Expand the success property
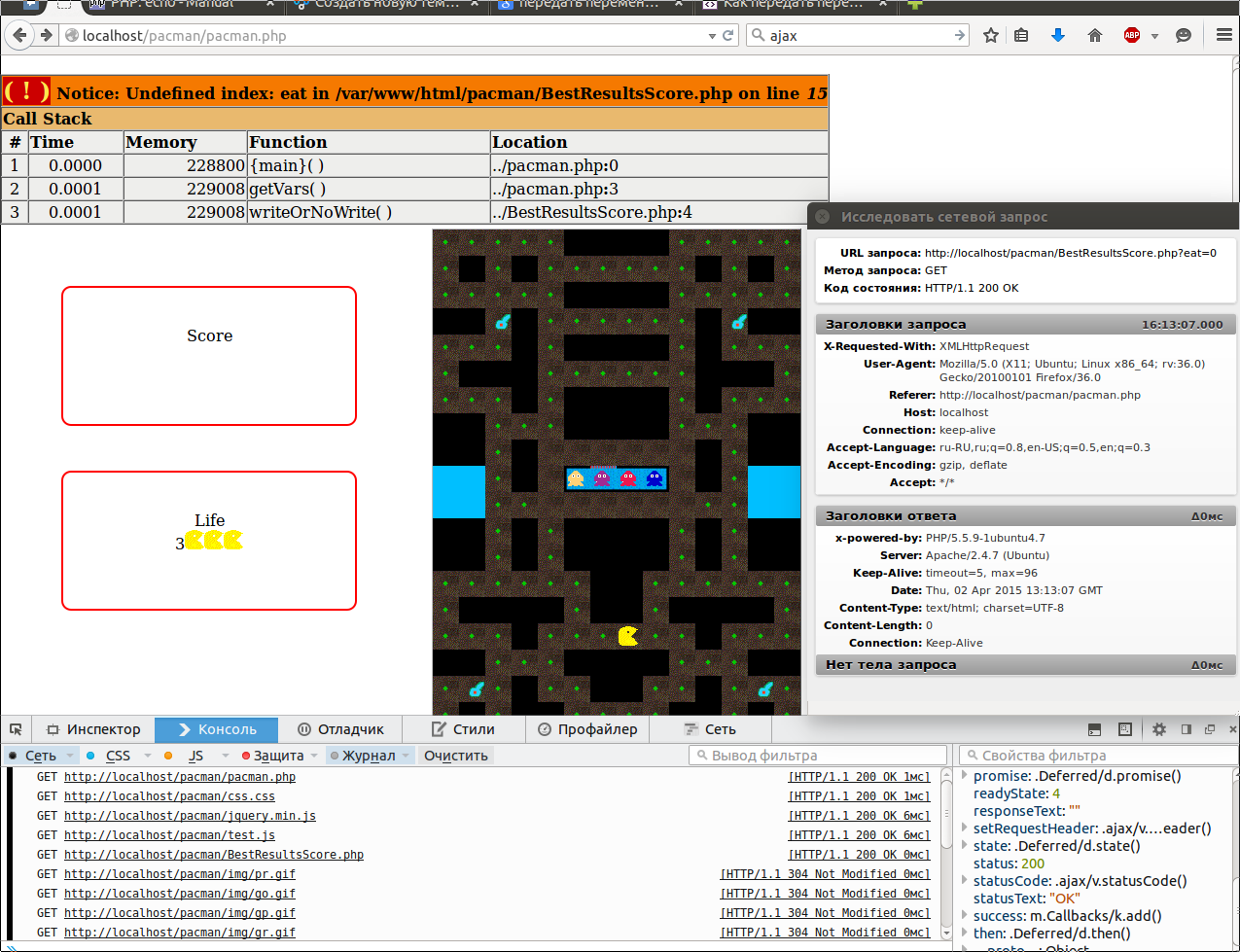The image size is (1240, 952). [965, 916]
